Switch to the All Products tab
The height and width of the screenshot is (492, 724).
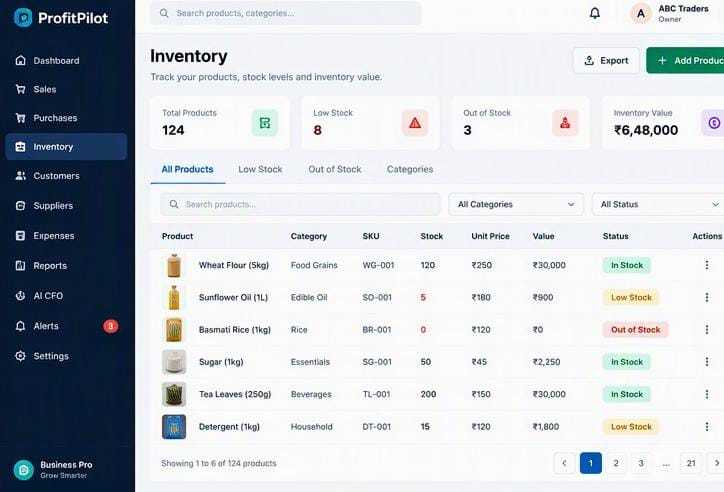click(x=187, y=169)
